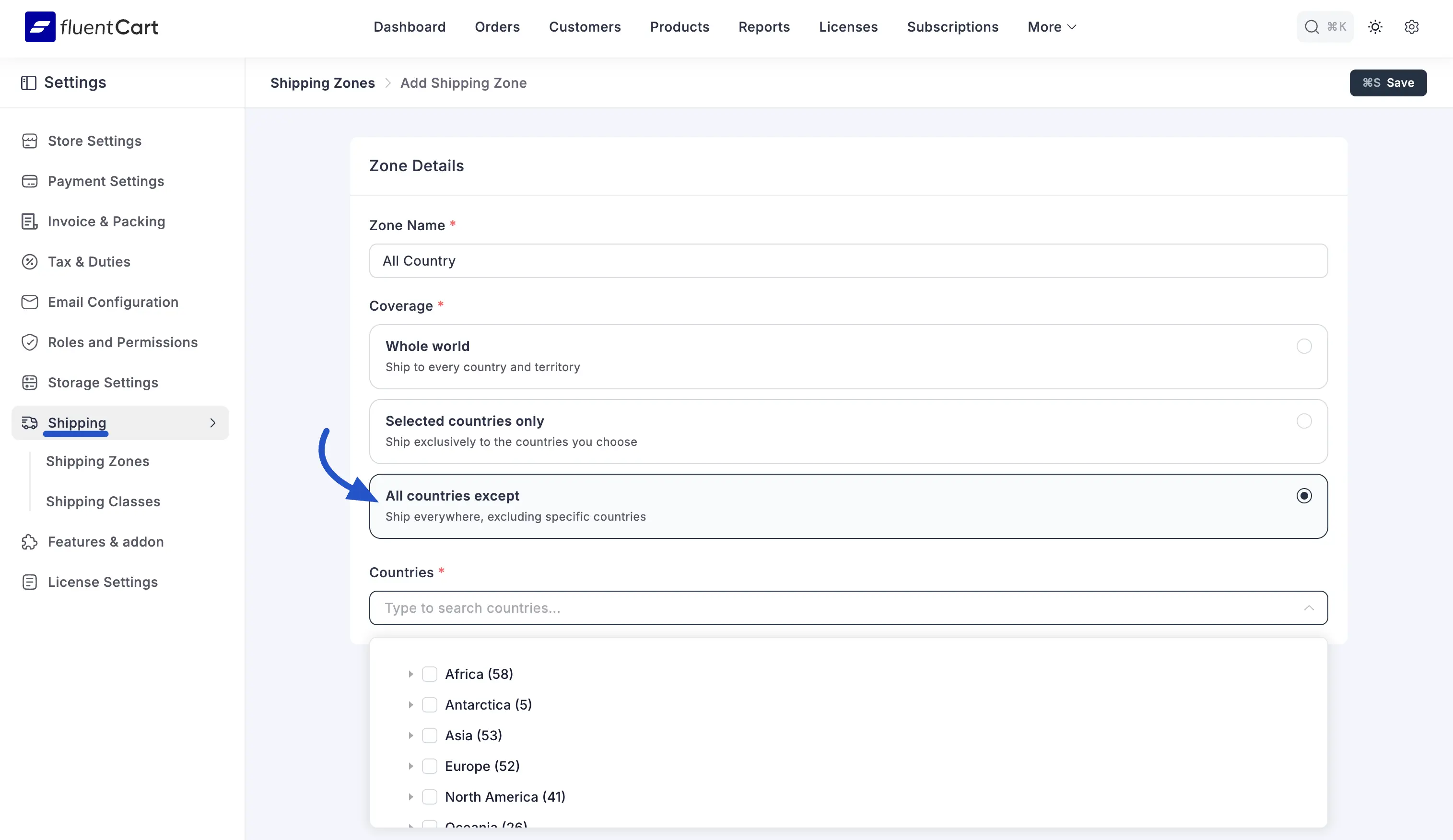Expand the Asia country group arrow
This screenshot has width=1453, height=840.
click(x=410, y=735)
